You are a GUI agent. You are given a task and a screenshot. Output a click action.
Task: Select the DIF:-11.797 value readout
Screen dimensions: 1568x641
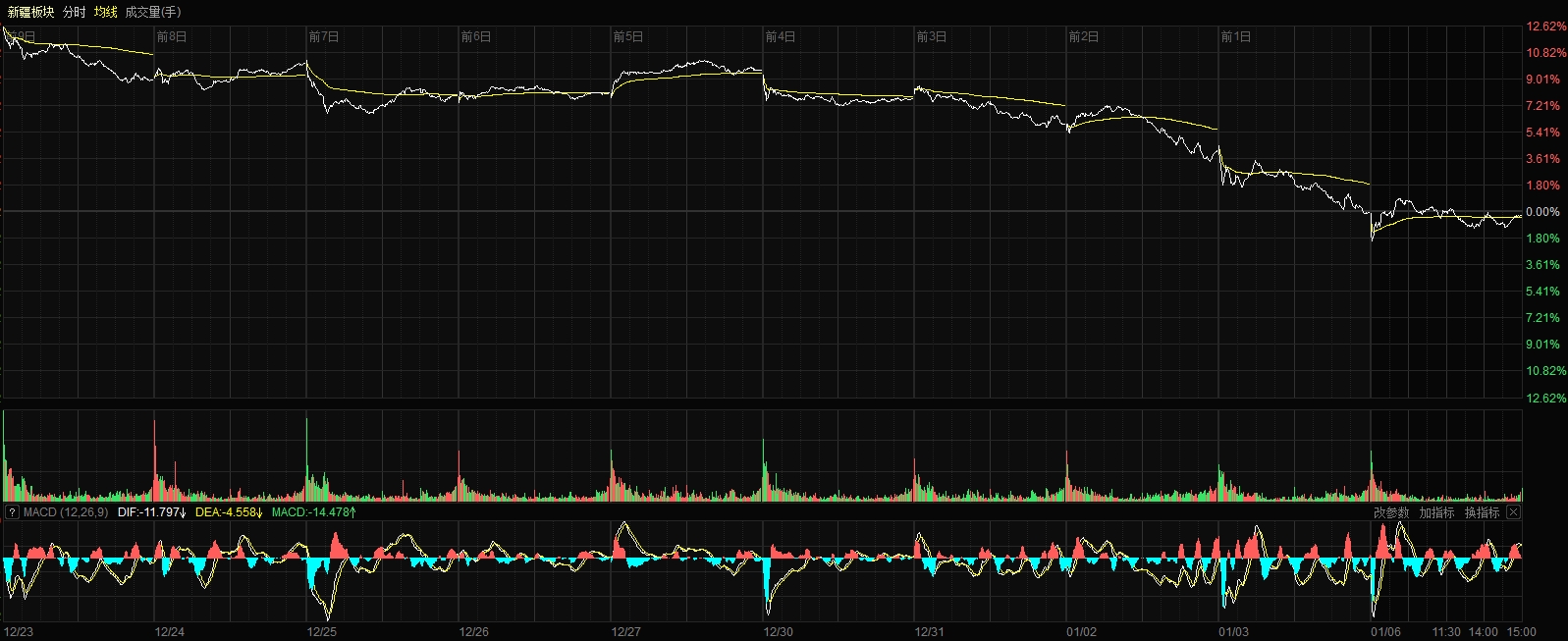[152, 512]
